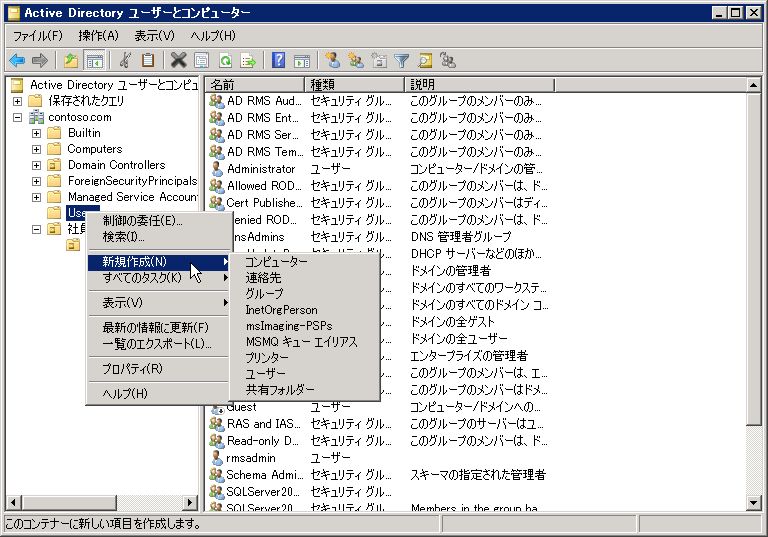Select InetOrgPerson in the submenu
Viewport: 768px width, 537px height.
point(305,310)
